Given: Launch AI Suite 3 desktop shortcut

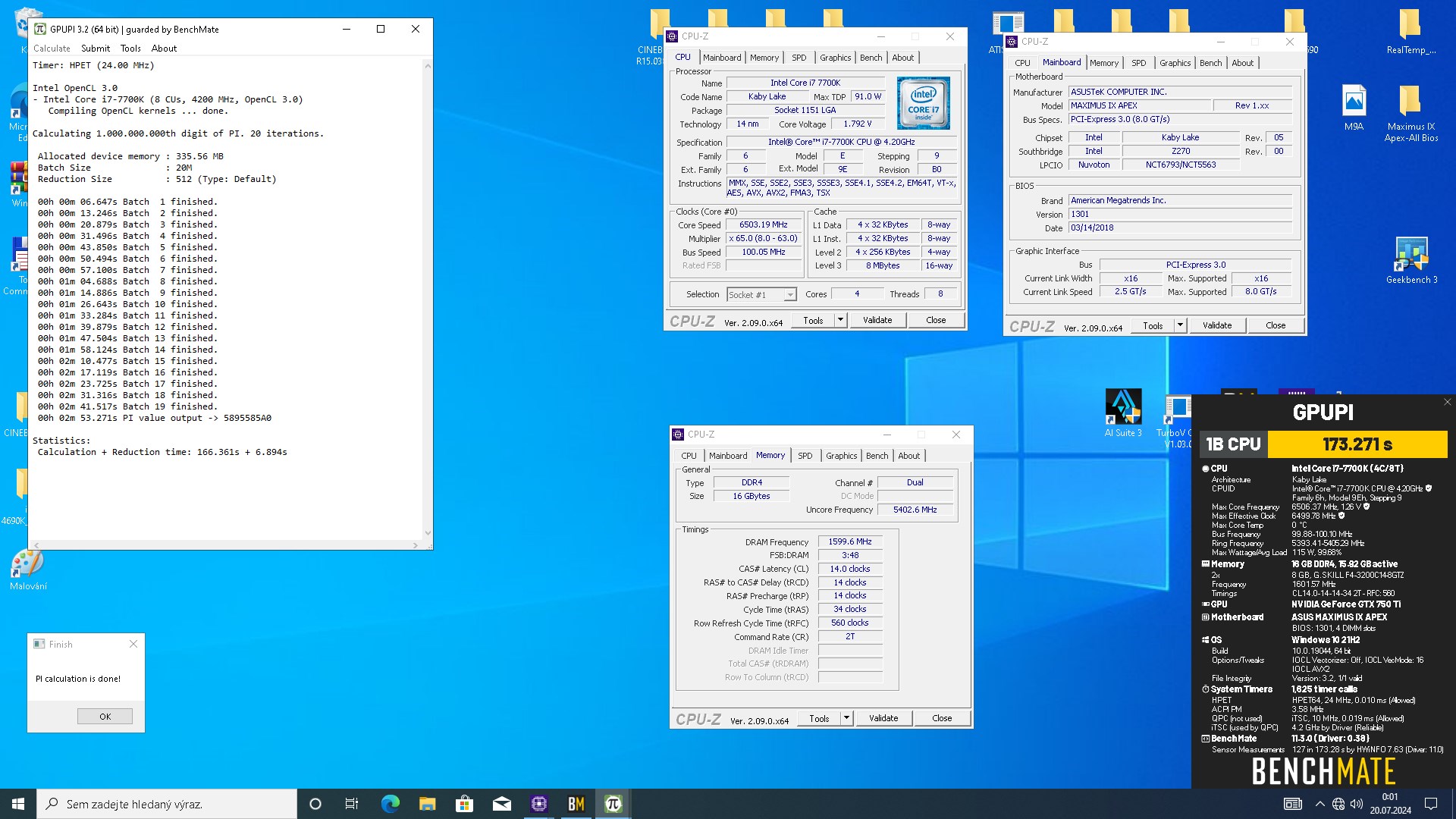Looking at the screenshot, I should pos(1123,413).
